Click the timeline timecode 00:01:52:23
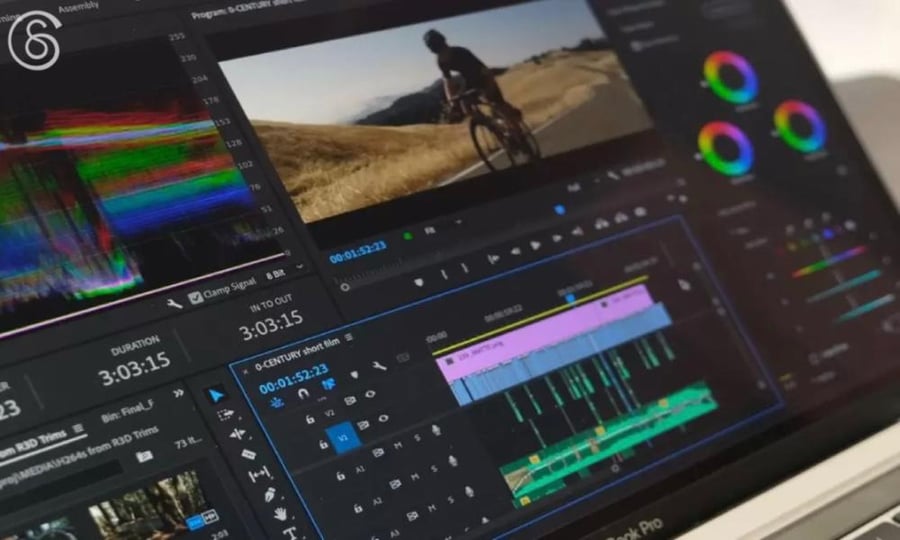Viewport: 900px width, 540px height. click(x=294, y=378)
